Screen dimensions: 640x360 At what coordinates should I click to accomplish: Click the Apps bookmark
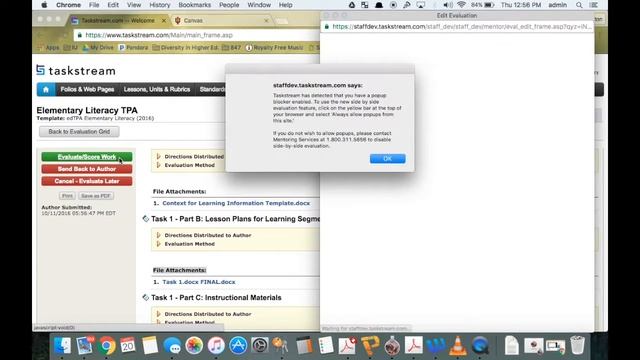coord(49,48)
